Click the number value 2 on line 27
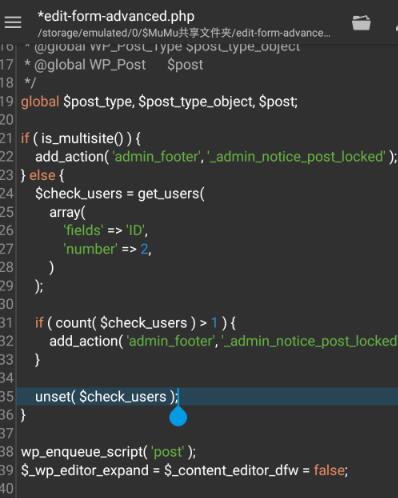398x498 pixels. 144,249
